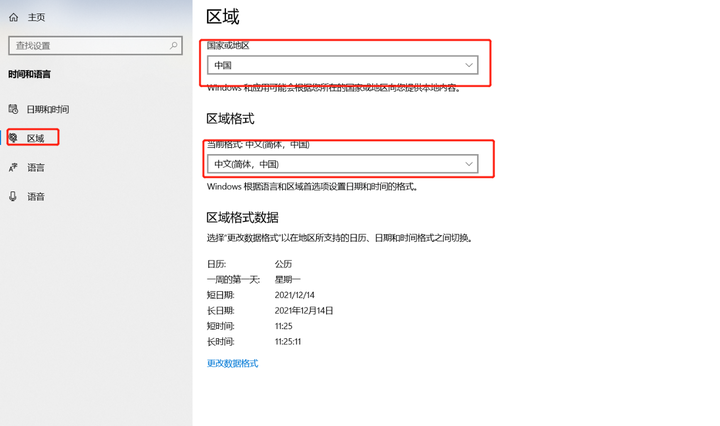Click the chevron of the 中国 dropdown
Screen dimensions: 720x426
tap(469, 65)
